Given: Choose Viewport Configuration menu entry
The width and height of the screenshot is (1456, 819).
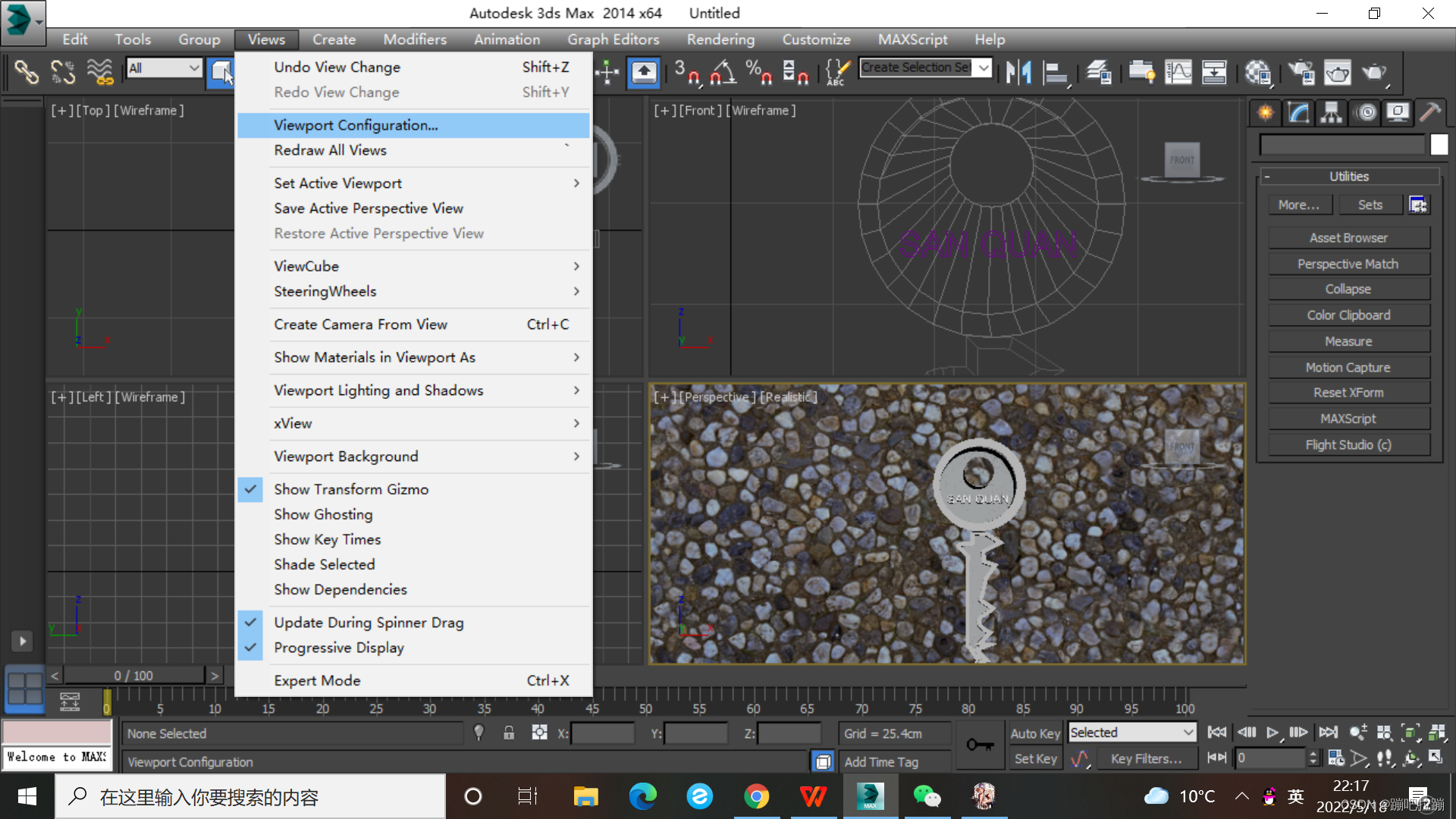Looking at the screenshot, I should pos(356,125).
